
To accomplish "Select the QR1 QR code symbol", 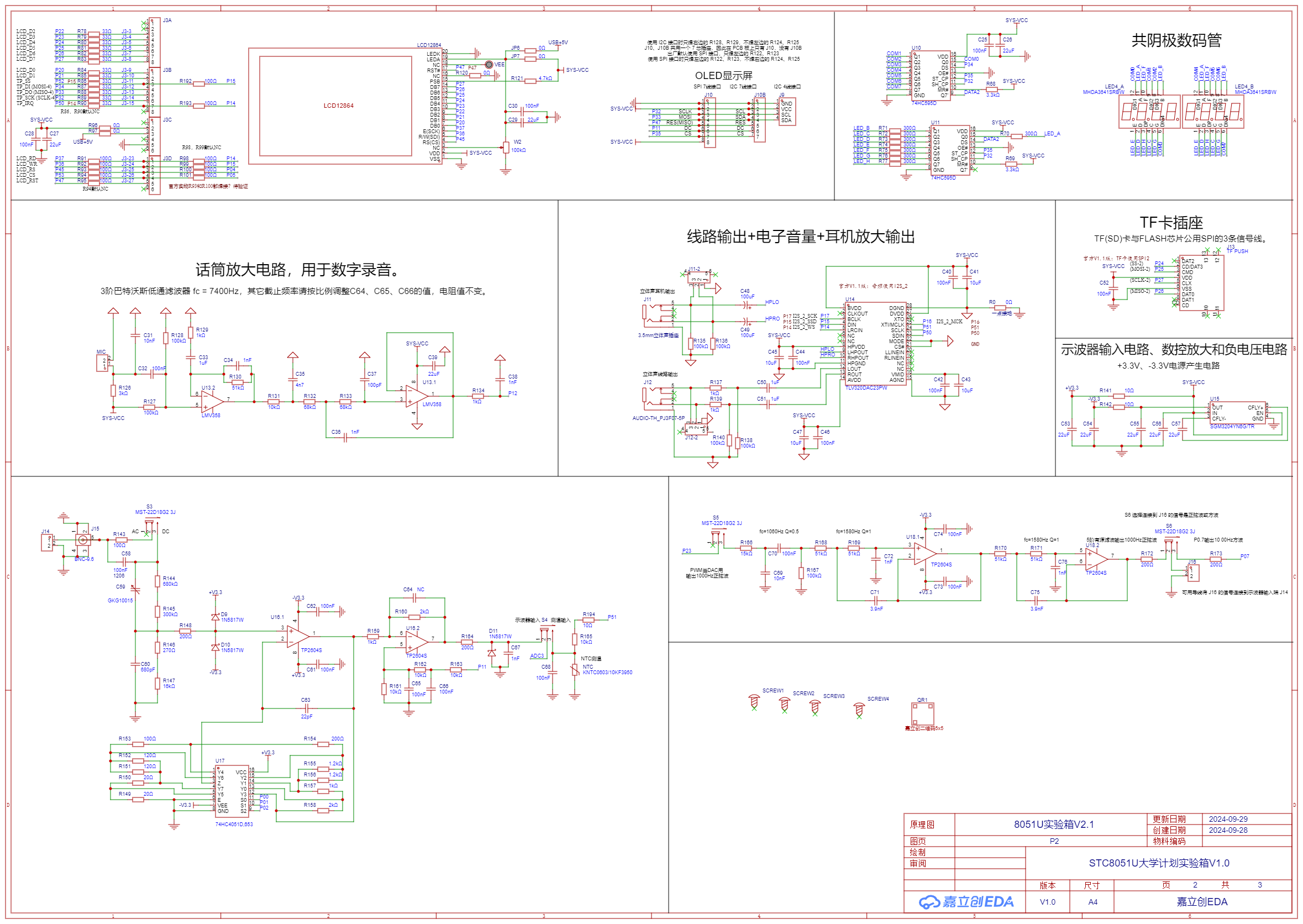I will pos(922,713).
